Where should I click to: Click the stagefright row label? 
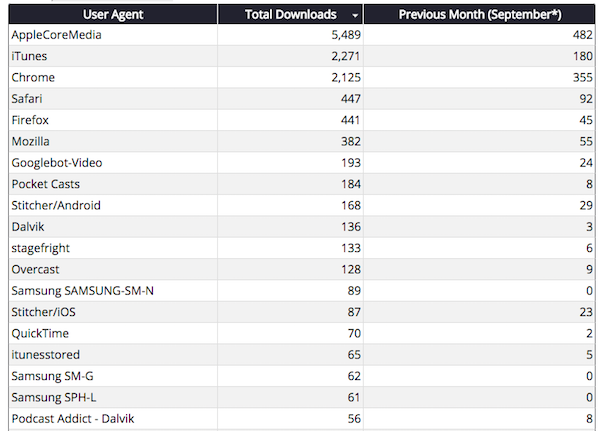pyautogui.click(x=41, y=247)
